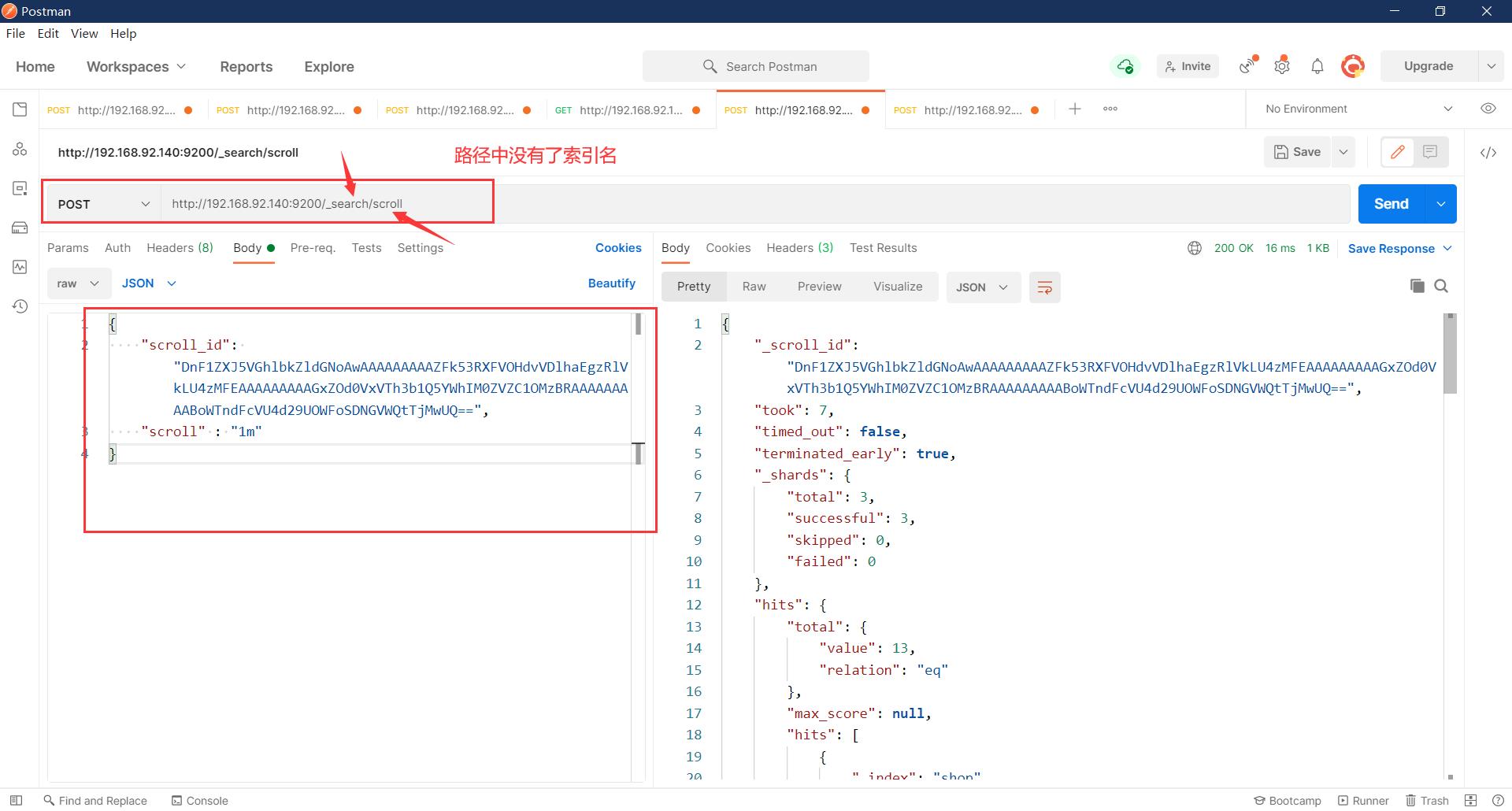The height and width of the screenshot is (811, 1512).
Task: Open the Edit menu
Action: coord(48,33)
